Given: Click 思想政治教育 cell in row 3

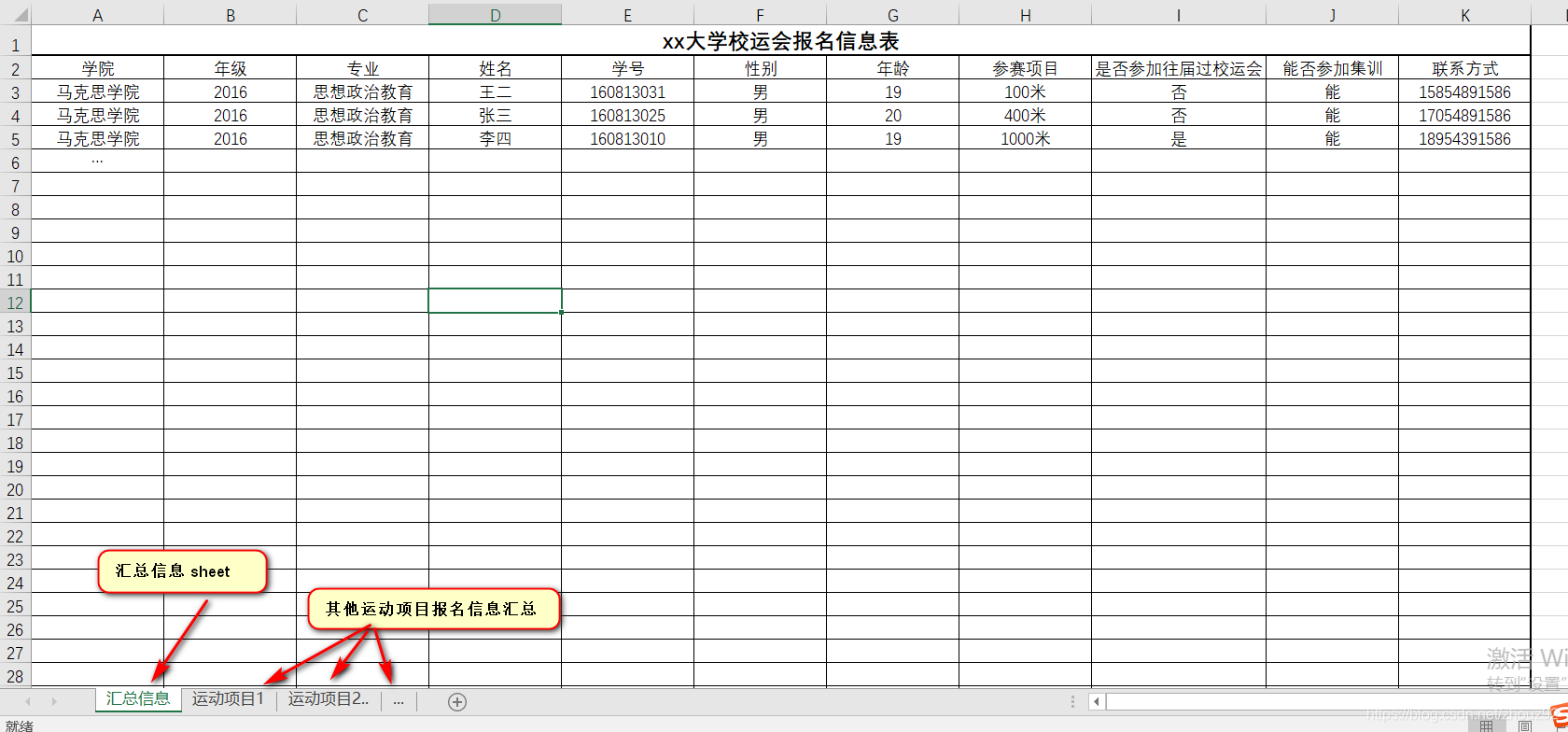Looking at the screenshot, I should tap(363, 91).
